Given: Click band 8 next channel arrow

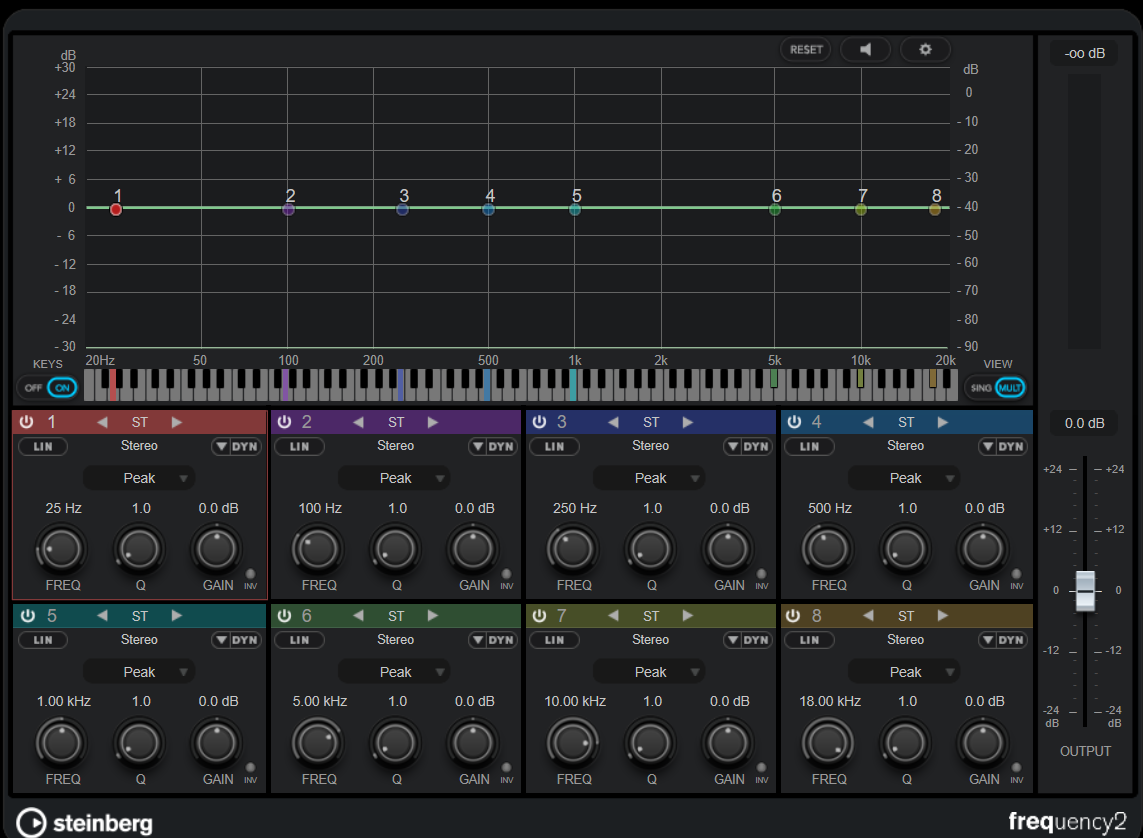Looking at the screenshot, I should click(x=943, y=616).
